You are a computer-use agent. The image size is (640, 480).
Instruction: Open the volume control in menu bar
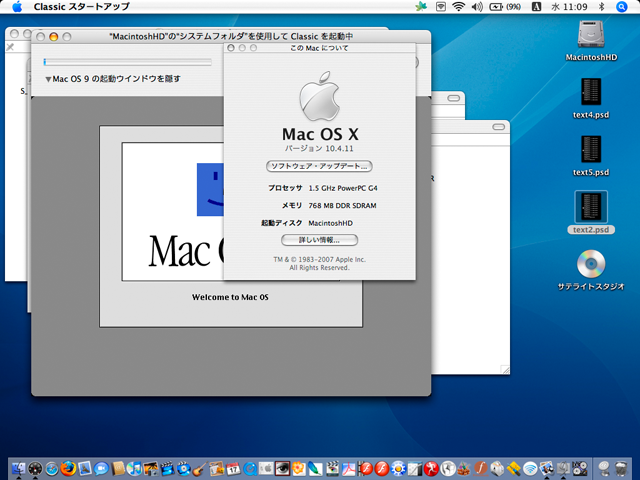coord(477,7)
